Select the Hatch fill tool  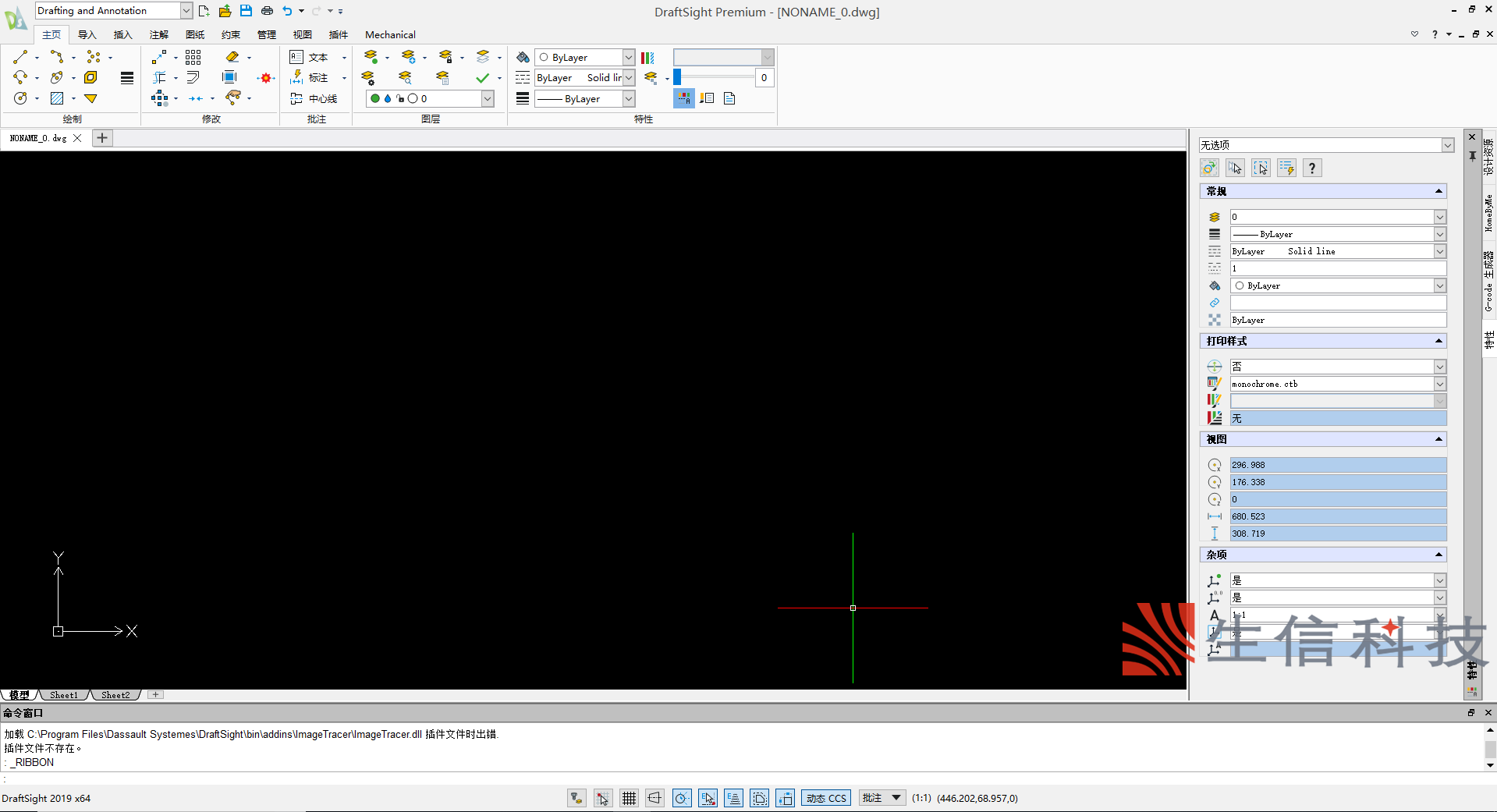[x=57, y=98]
